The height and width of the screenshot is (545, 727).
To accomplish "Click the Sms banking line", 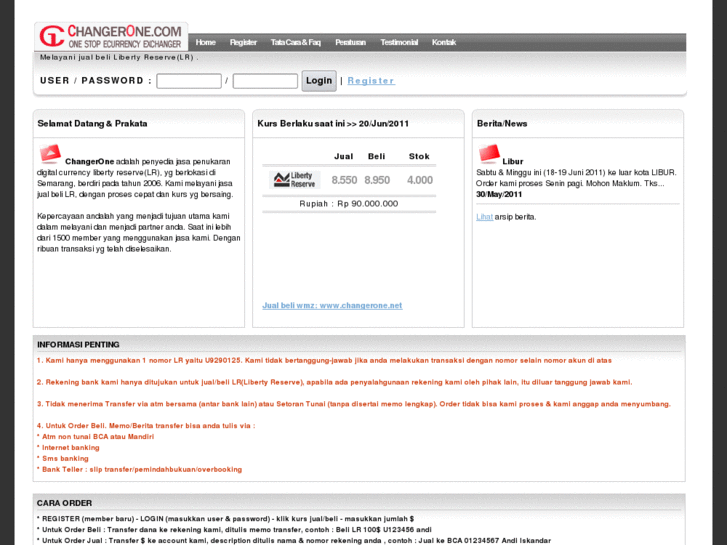I will (63, 458).
